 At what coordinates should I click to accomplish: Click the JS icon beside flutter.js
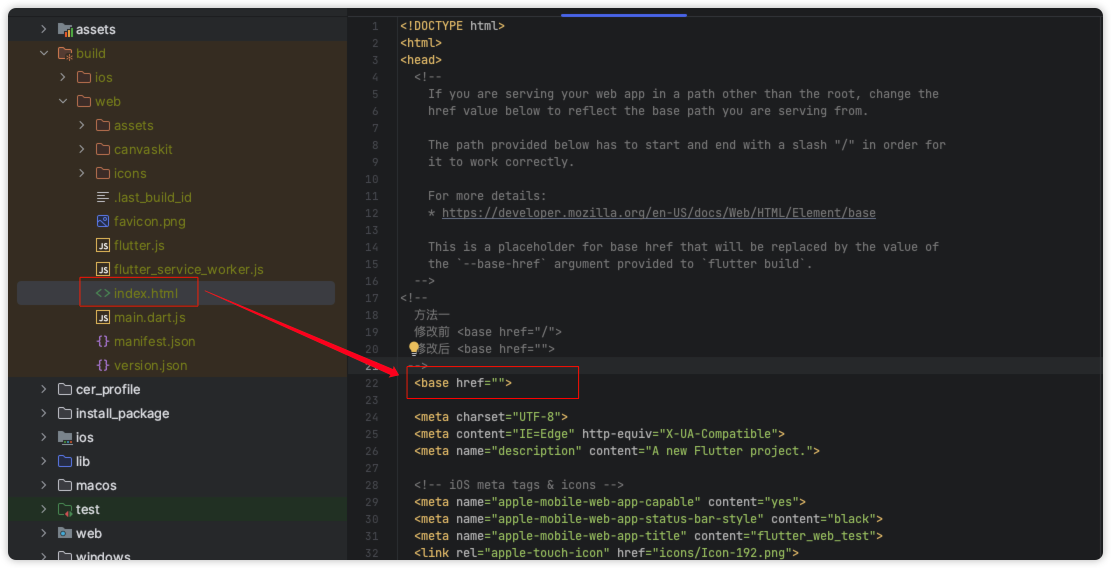tap(103, 245)
